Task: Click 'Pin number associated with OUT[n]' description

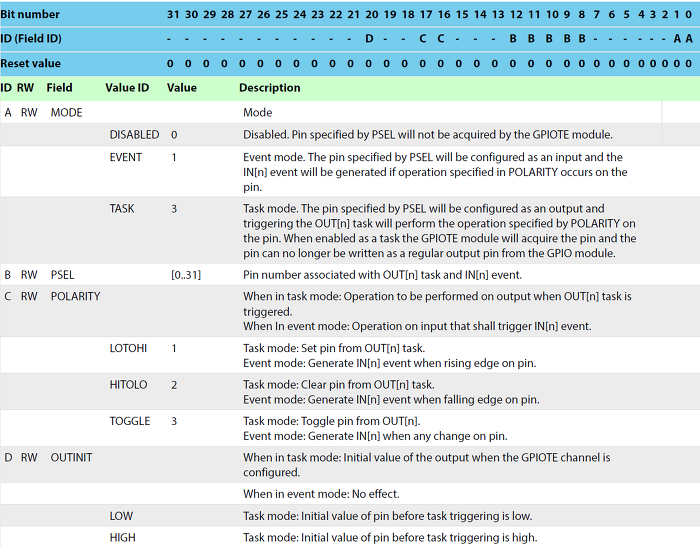Action: pyautogui.click(x=383, y=275)
